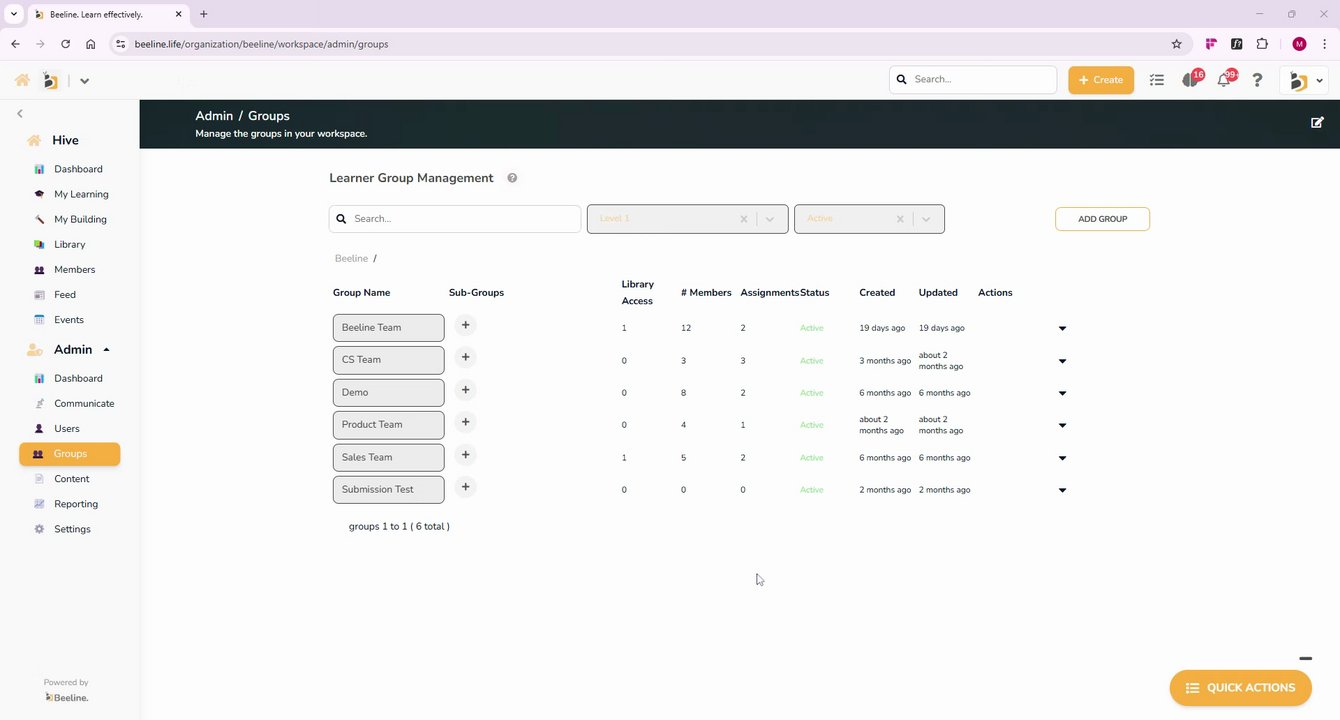Open Communicate in Admin menu
Screen dimensions: 1340x720
click(x=84, y=403)
